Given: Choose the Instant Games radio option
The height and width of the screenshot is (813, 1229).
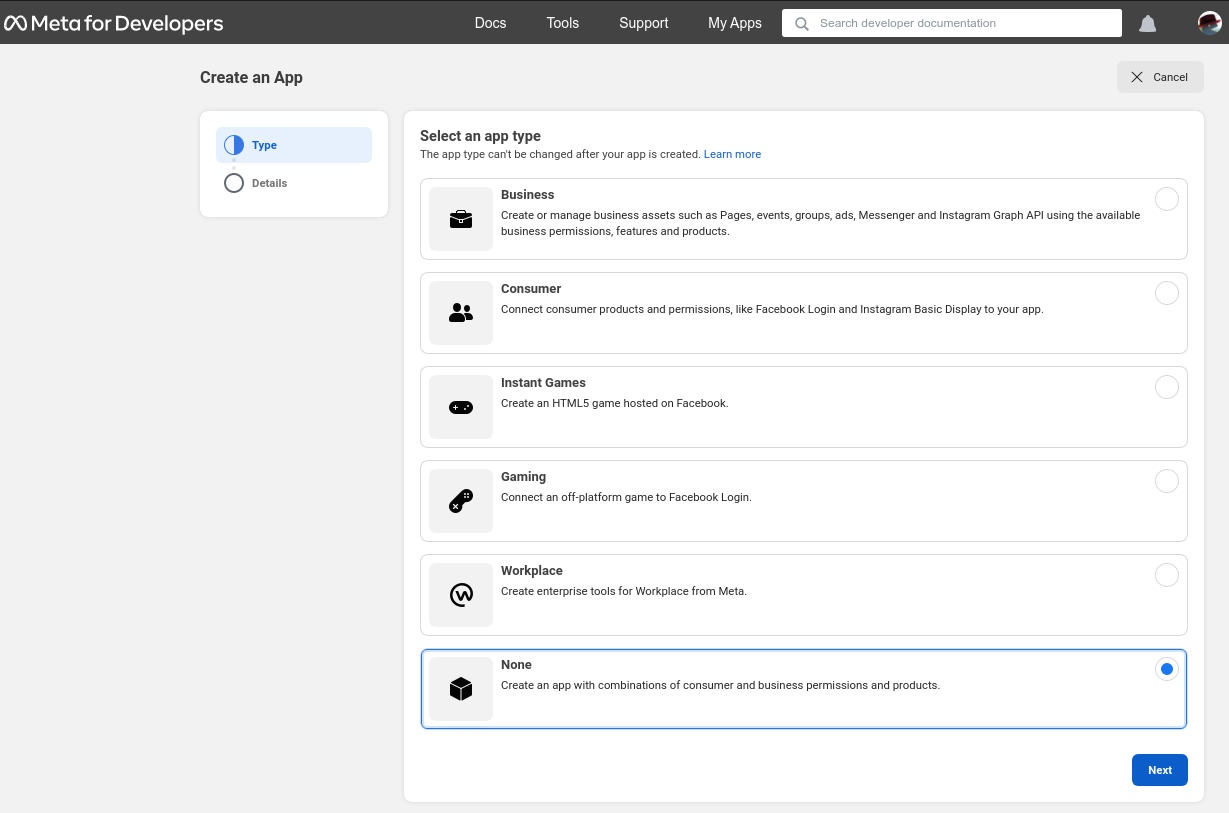Looking at the screenshot, I should 1166,387.
